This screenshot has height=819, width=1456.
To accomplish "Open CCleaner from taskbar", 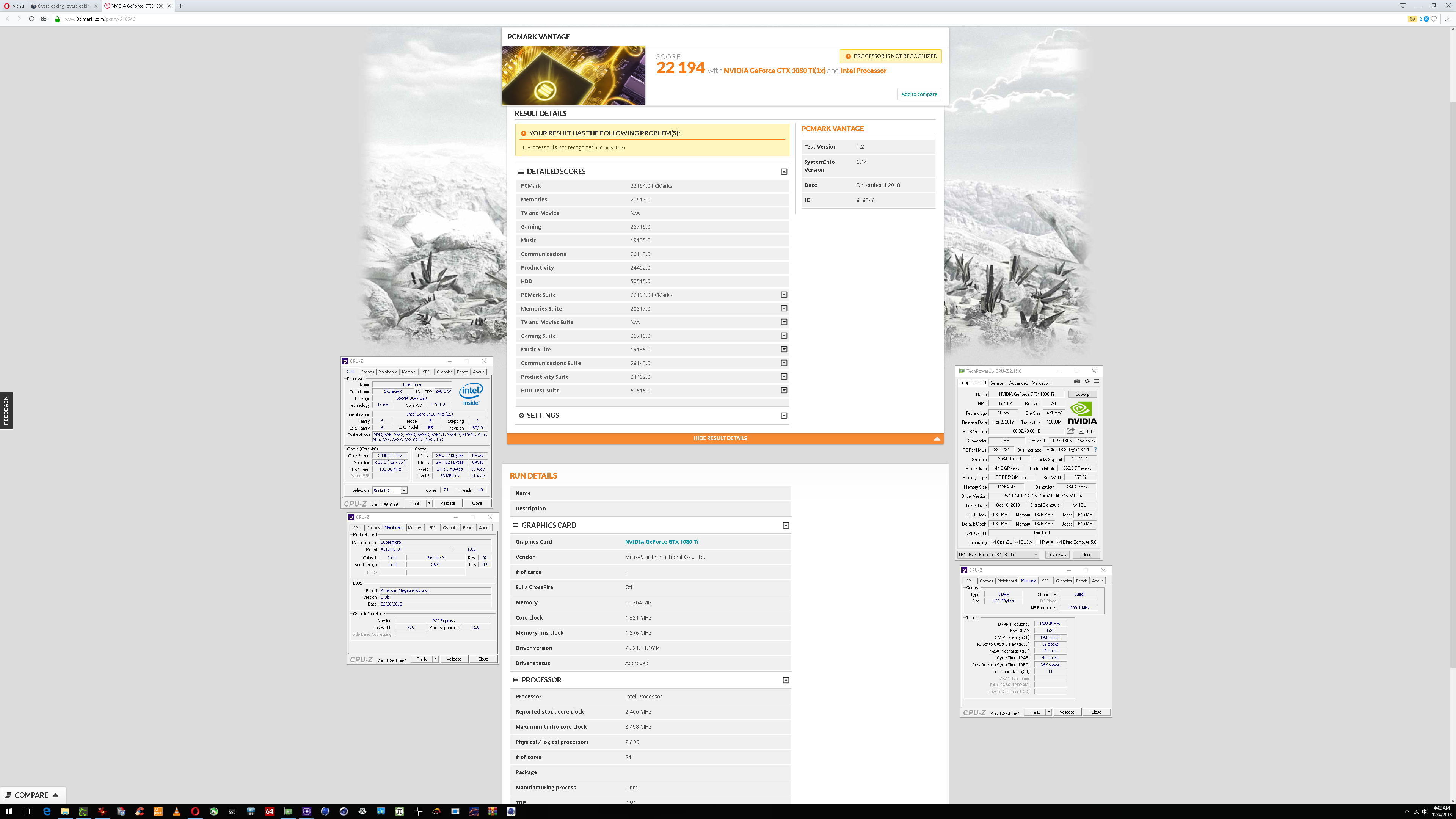I will click(139, 811).
